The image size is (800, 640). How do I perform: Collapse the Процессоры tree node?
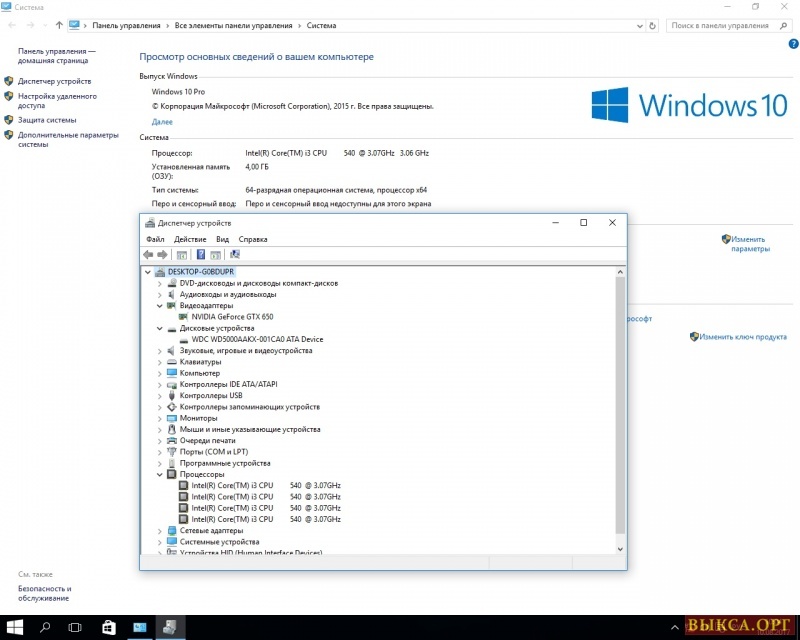coord(160,474)
